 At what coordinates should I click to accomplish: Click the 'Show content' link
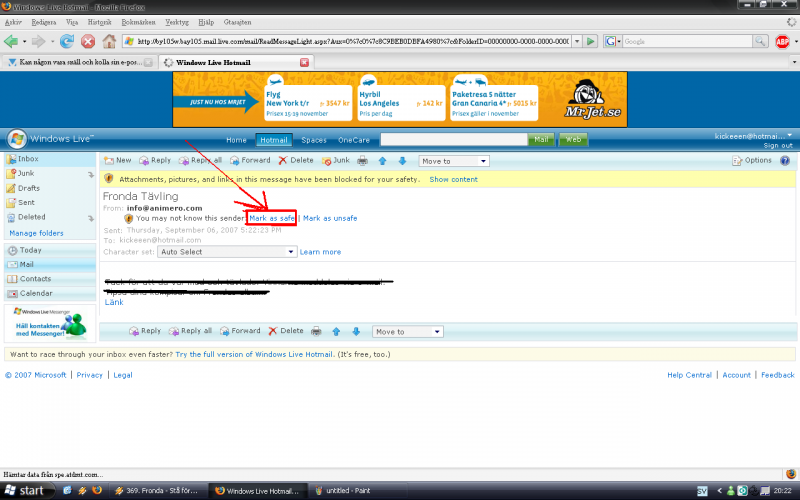pos(453,179)
